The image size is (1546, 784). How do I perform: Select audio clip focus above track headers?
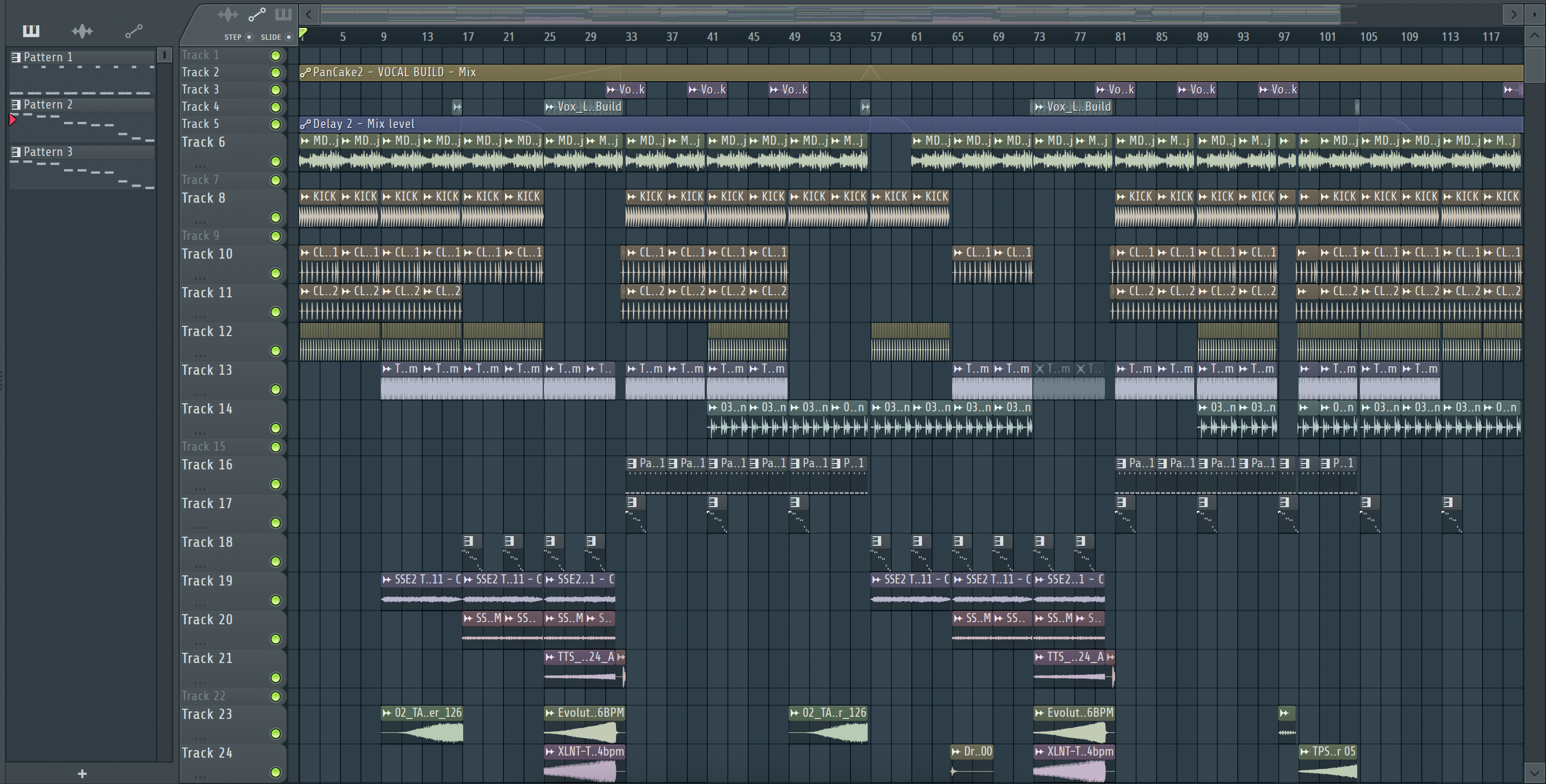(228, 15)
